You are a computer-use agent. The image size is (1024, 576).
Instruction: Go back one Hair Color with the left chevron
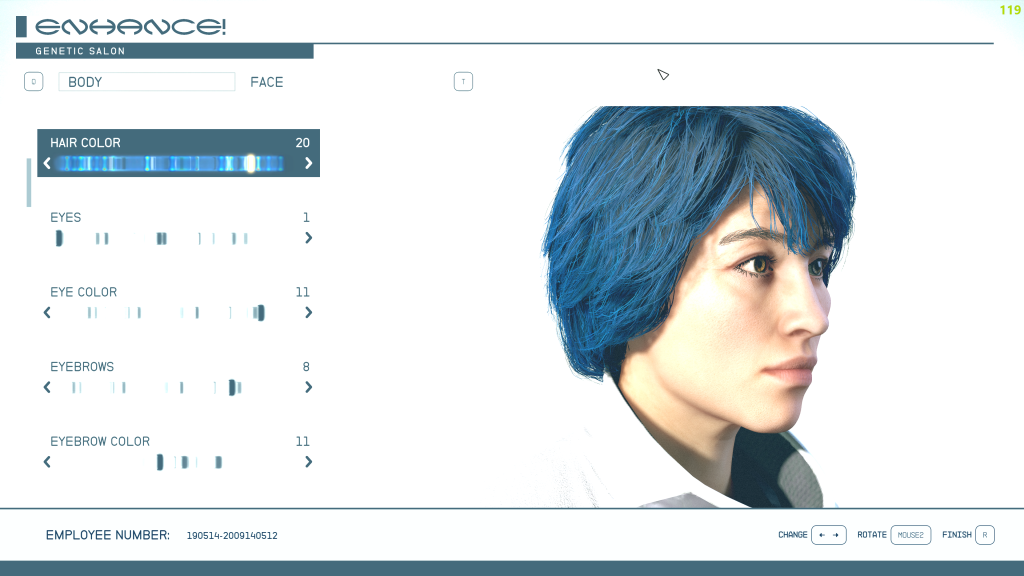coord(47,162)
